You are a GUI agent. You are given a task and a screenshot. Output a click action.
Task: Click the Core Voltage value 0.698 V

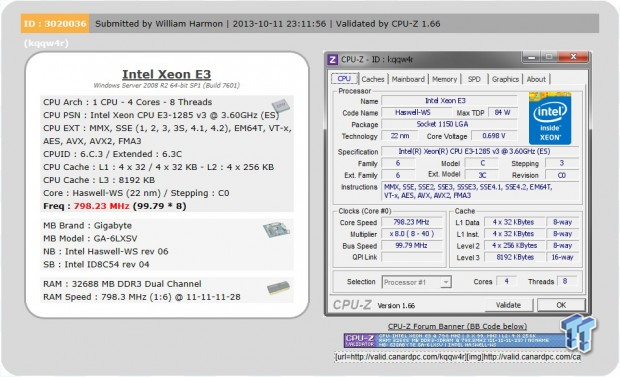pos(493,136)
